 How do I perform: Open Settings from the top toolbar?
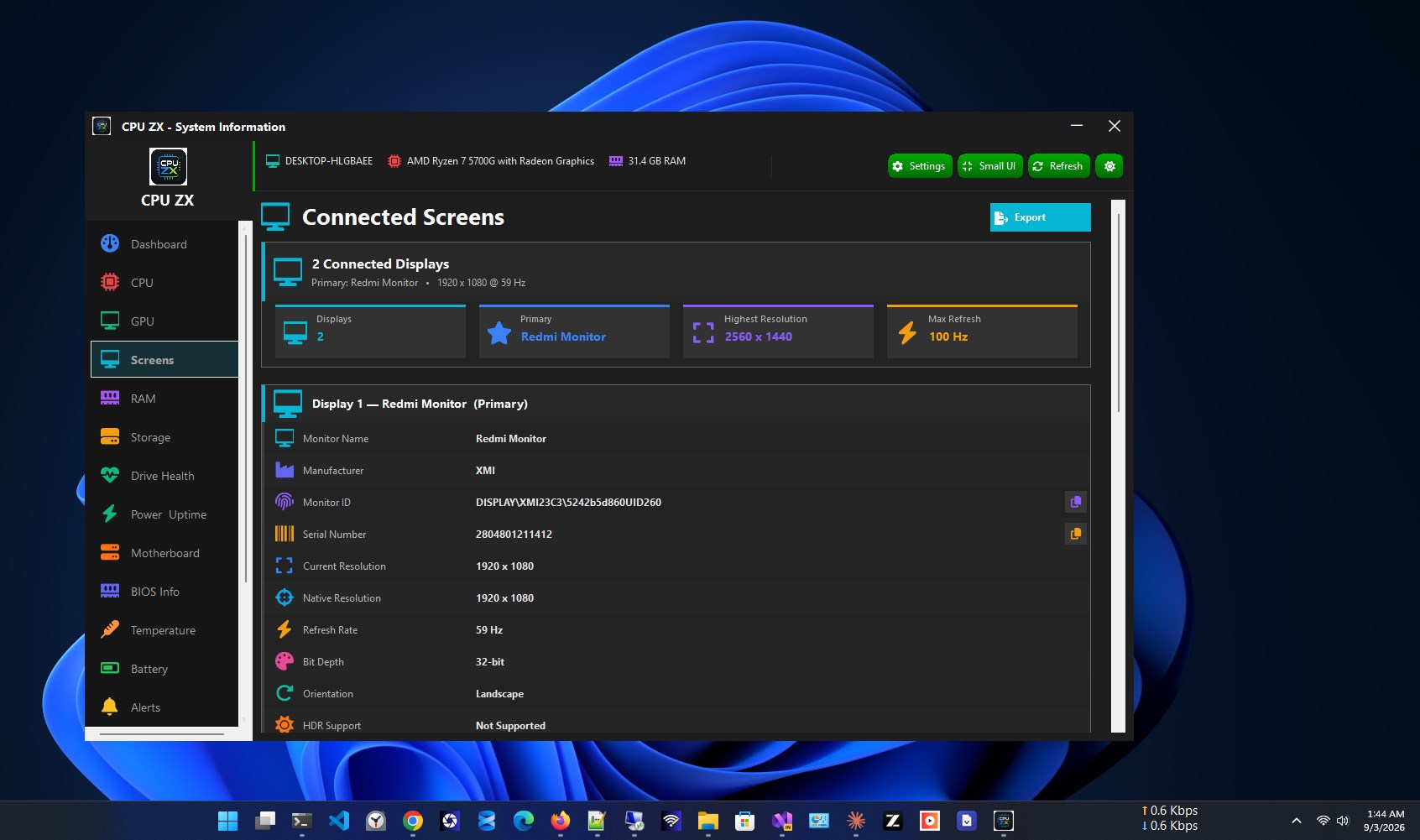(920, 166)
